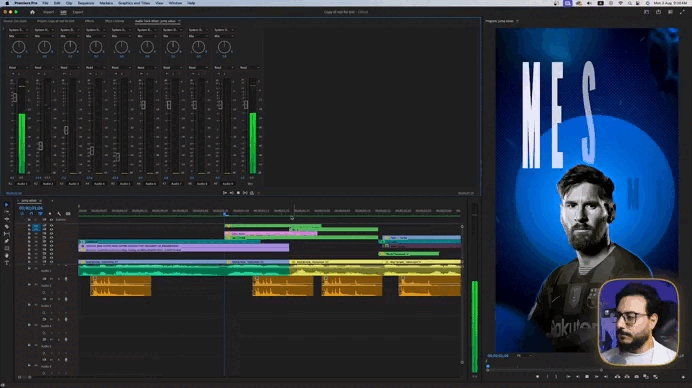This screenshot has width=692, height=388.
Task: Mute Audio 1 channel in mixer
Action: tap(13, 74)
